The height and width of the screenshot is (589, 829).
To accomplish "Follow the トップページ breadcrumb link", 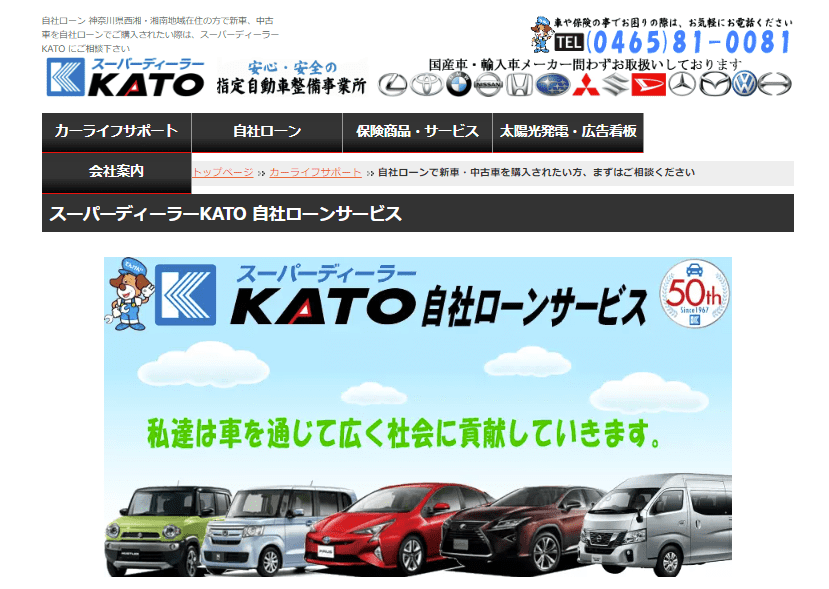I will click(x=223, y=172).
